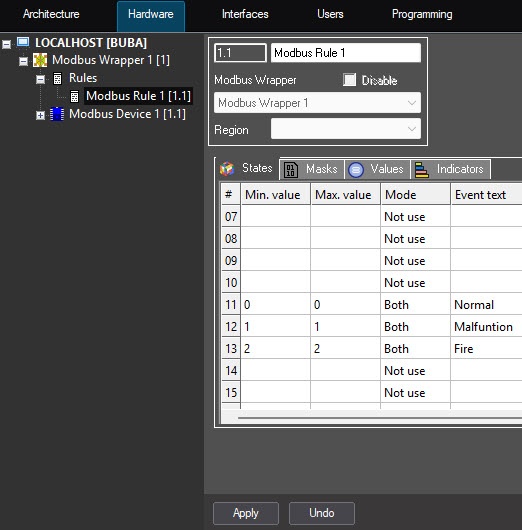This screenshot has height=530, width=522.
Task: Open the Programming tab
Action: pos(422,14)
